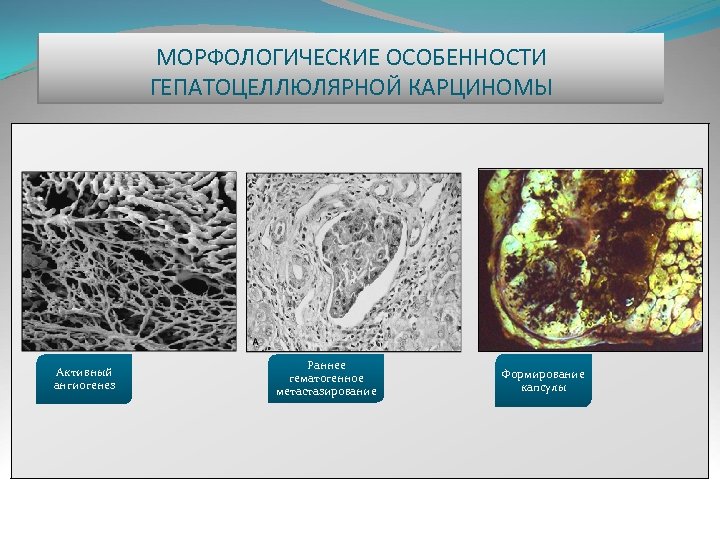This screenshot has height=540, width=720.
Task: Click the 'Раннее гематогенное метастазирование' label box
Action: 326,378
